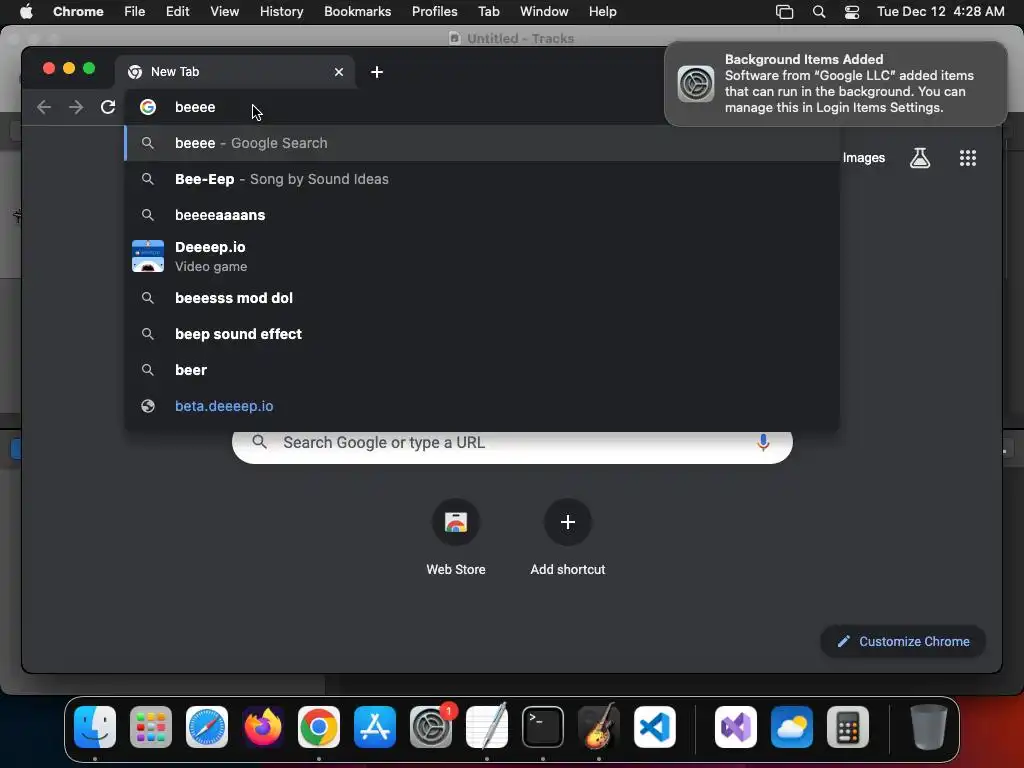This screenshot has width=1024, height=768.
Task: Open Customize Chrome
Action: (903, 641)
